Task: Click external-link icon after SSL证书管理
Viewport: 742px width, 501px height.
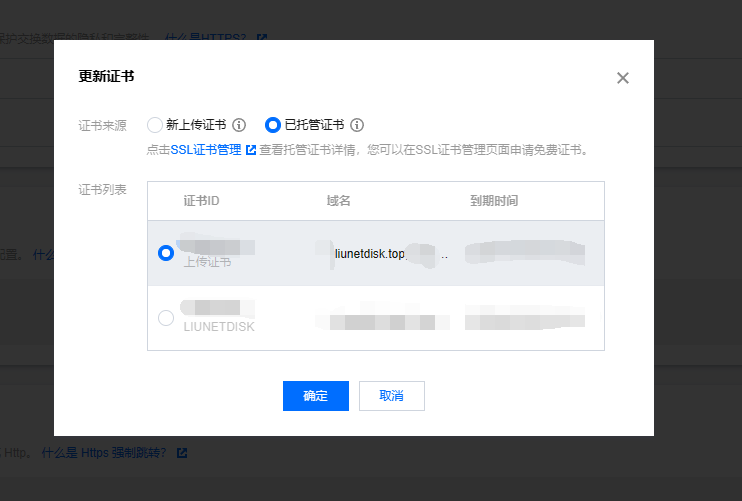Action: point(251,150)
